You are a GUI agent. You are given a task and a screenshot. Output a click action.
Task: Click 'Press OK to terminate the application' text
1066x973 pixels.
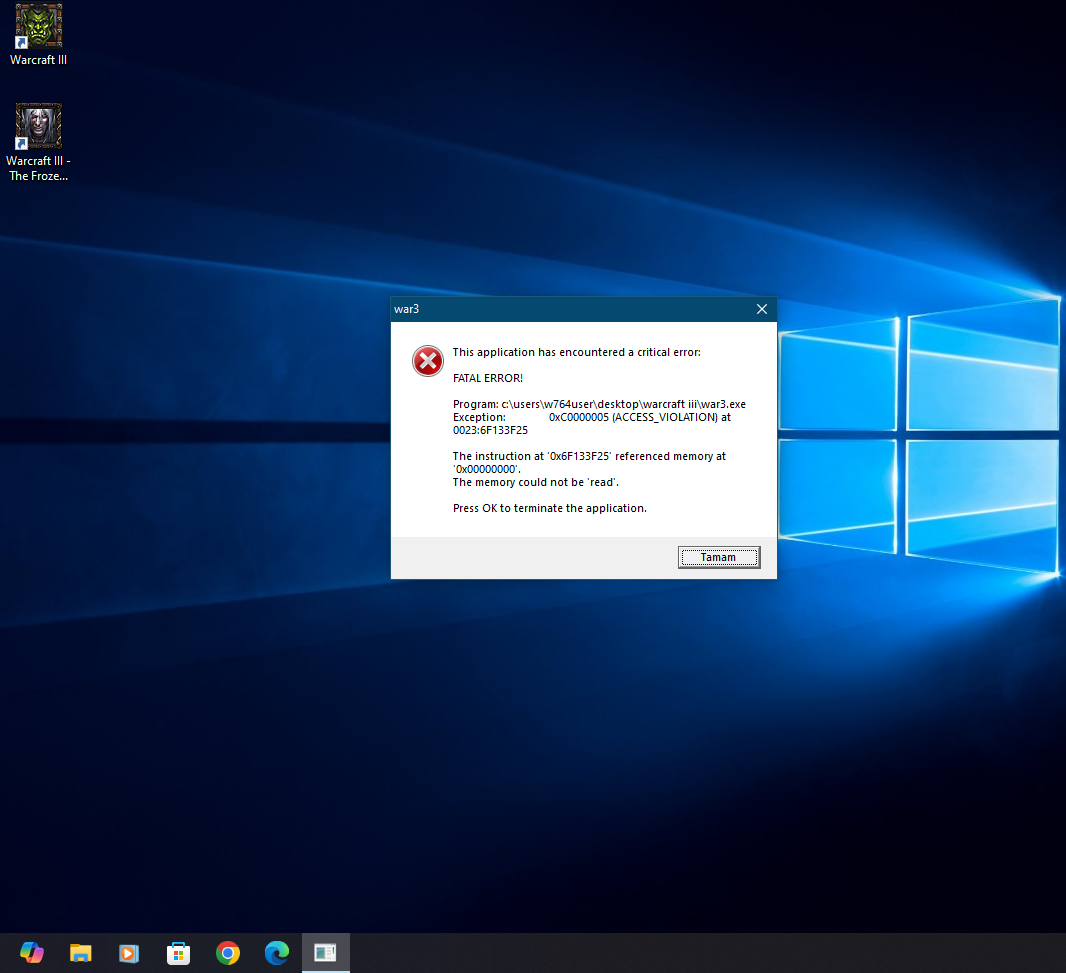coord(549,508)
